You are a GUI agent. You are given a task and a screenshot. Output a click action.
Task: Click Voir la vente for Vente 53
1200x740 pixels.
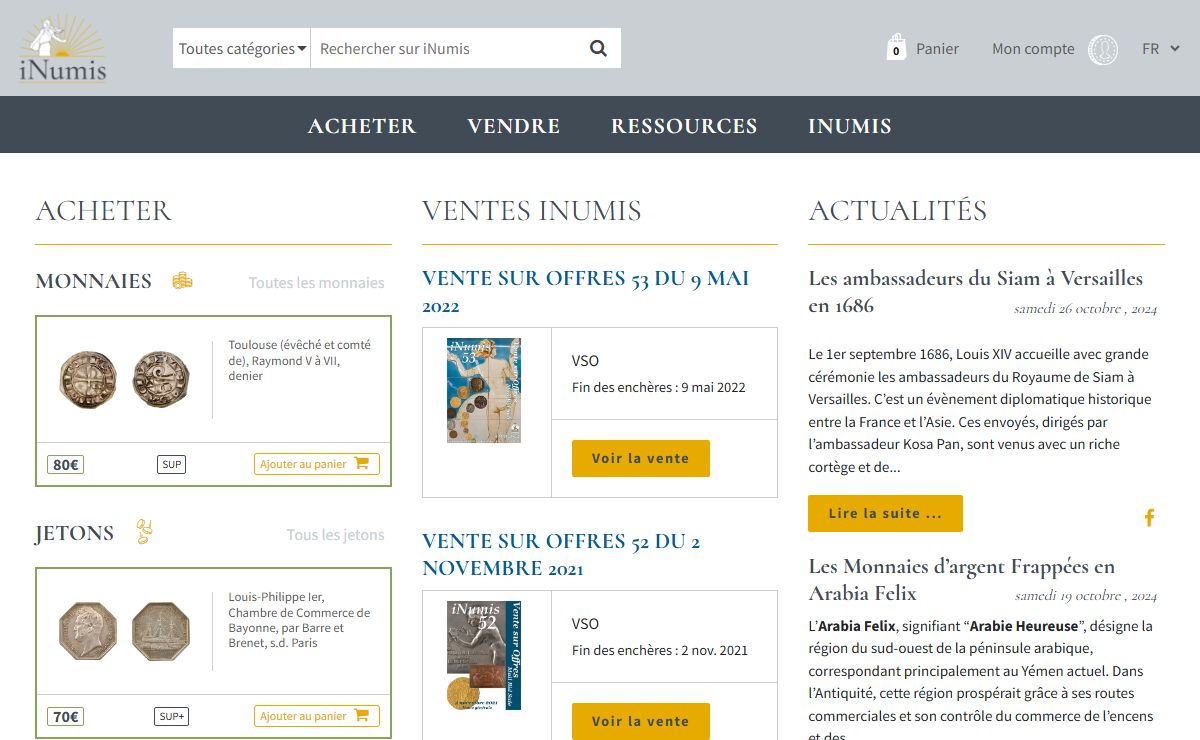pyautogui.click(x=641, y=458)
